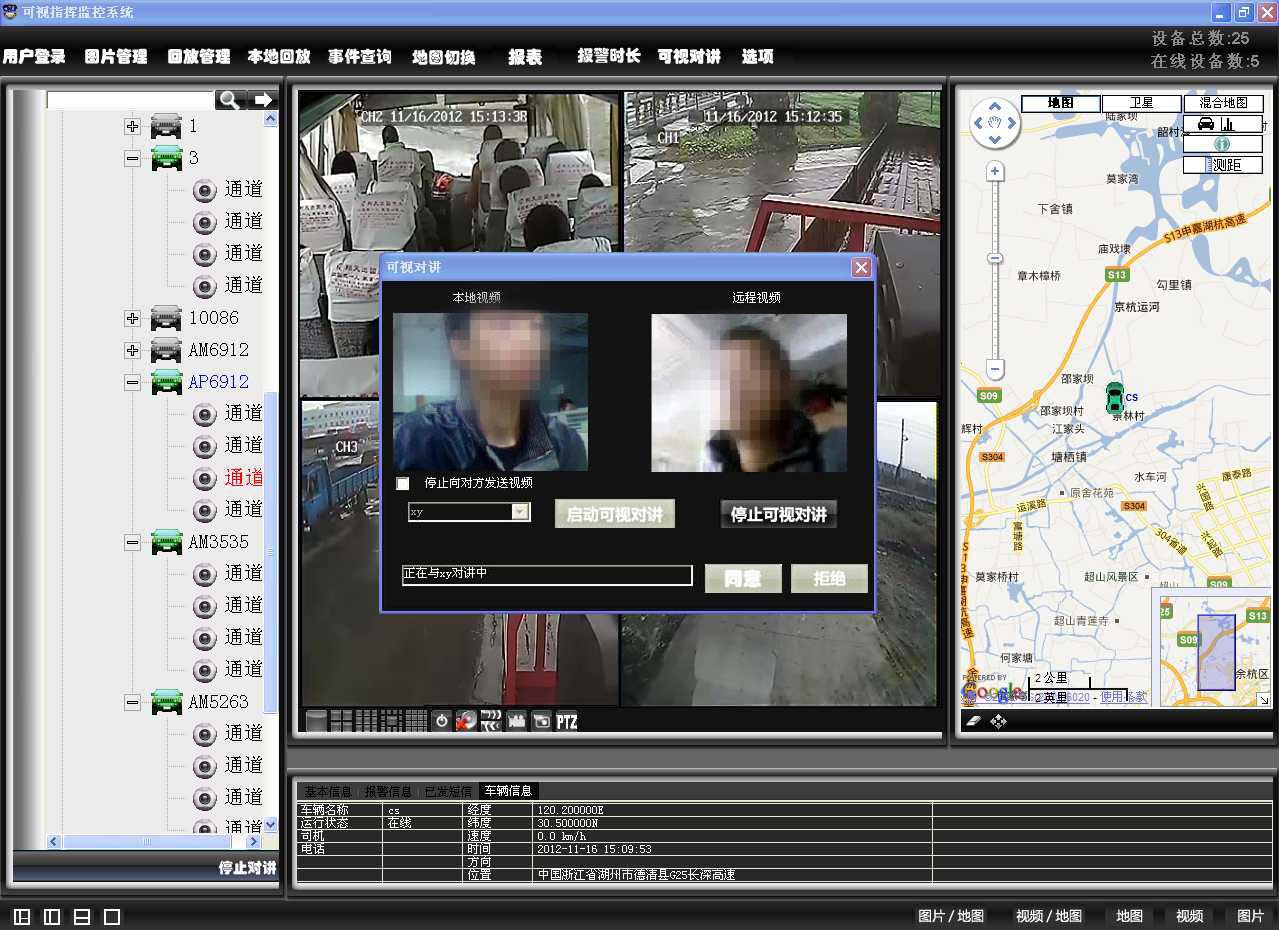Viewport: 1279px width, 930px height.
Task: Expand vehicle 1 in the device tree
Action: [x=132, y=127]
